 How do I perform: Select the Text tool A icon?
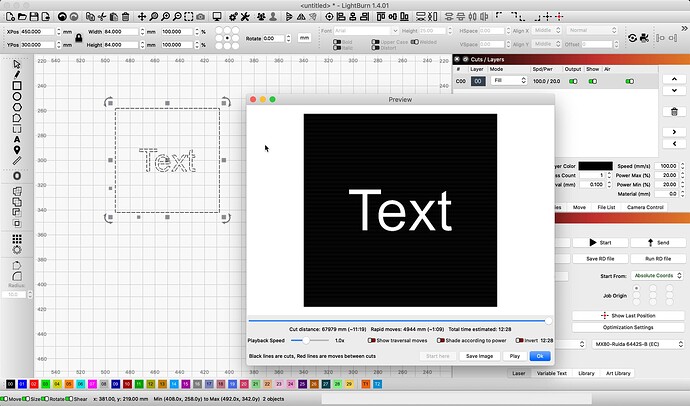pos(17,139)
